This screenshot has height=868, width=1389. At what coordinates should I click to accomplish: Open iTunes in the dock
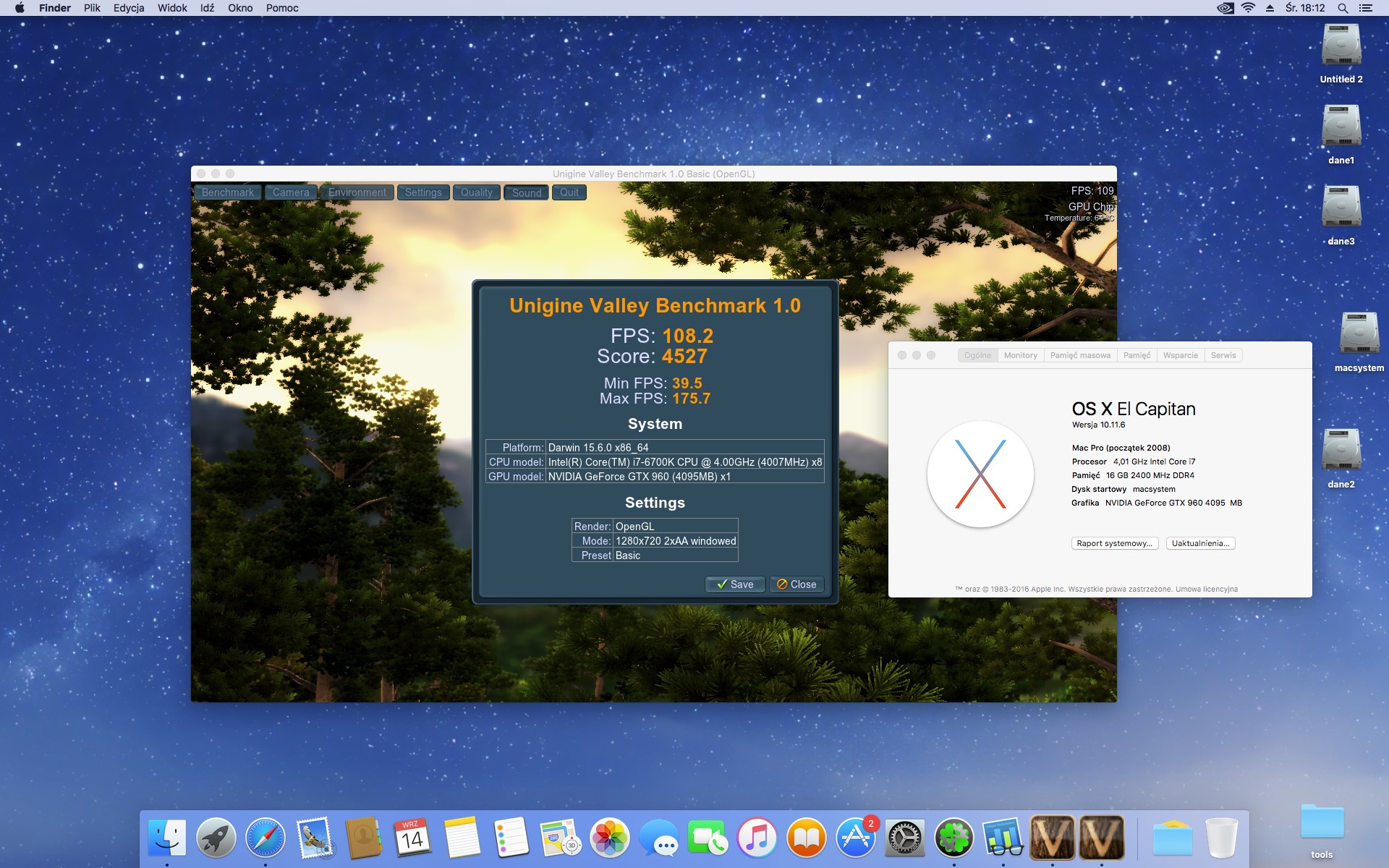(757, 838)
